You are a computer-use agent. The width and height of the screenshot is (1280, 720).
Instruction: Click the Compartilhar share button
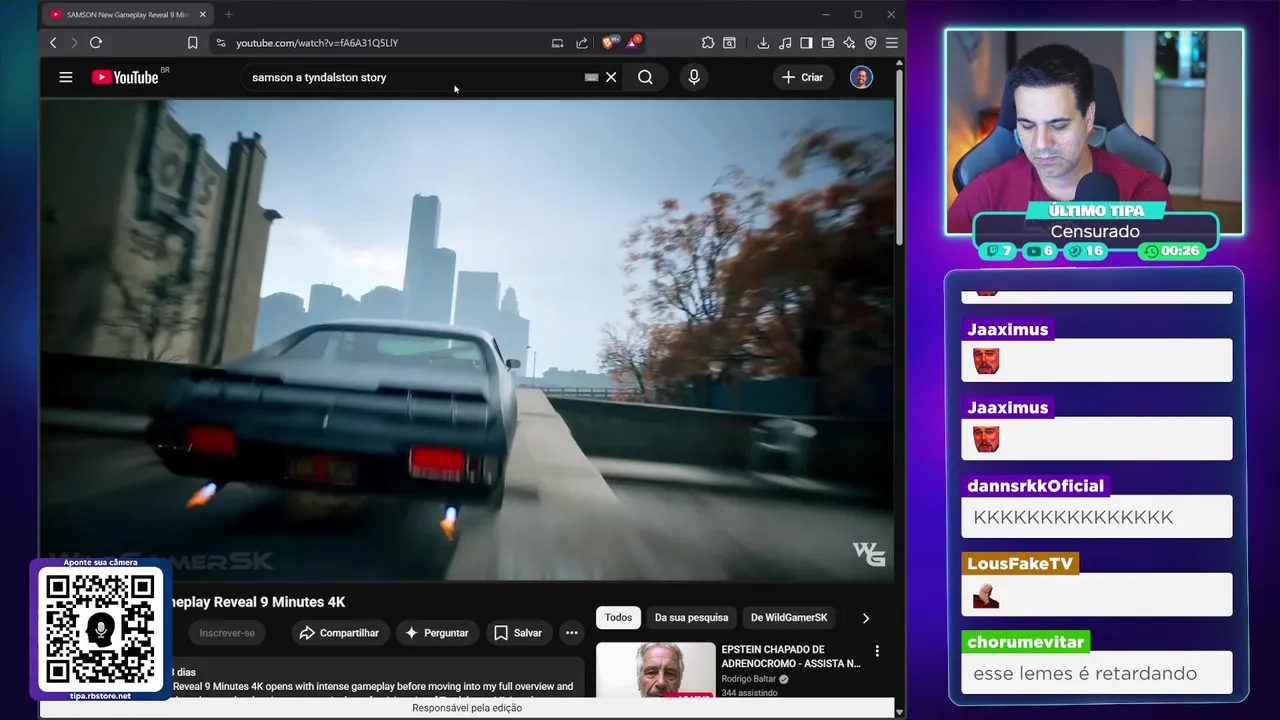[x=340, y=633]
